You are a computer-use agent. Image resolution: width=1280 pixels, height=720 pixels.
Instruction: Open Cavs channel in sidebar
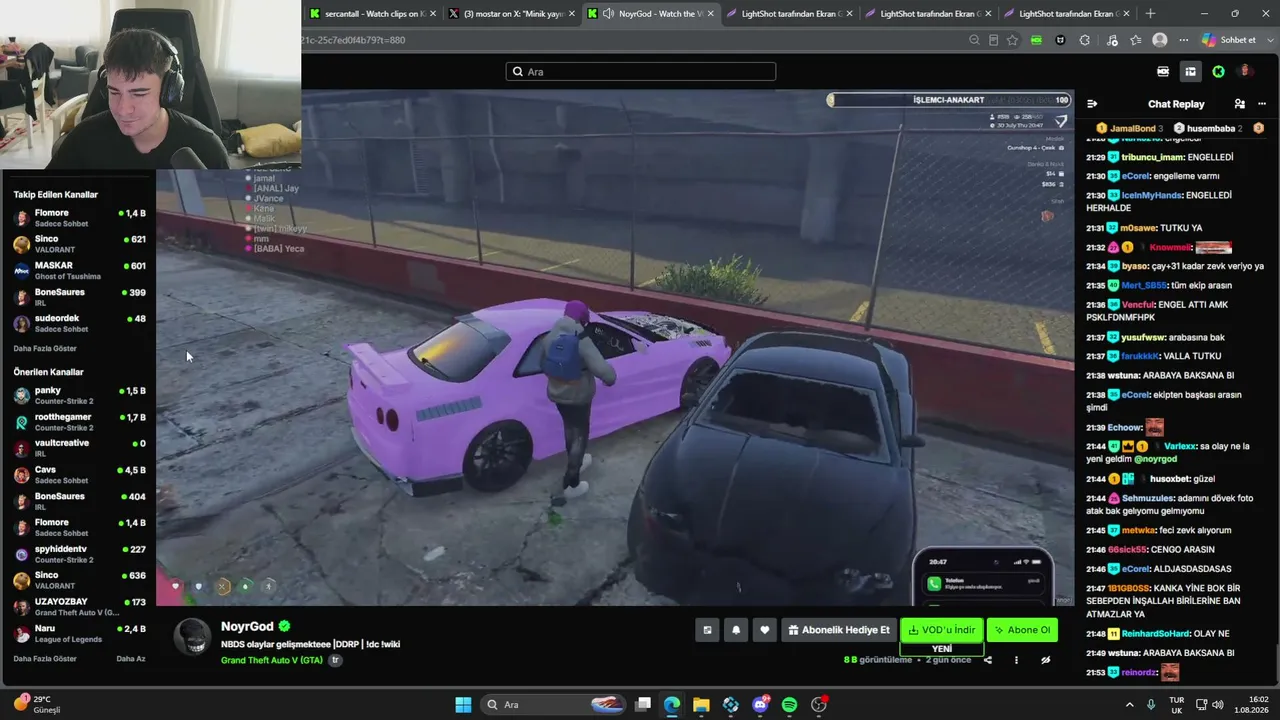(80, 475)
